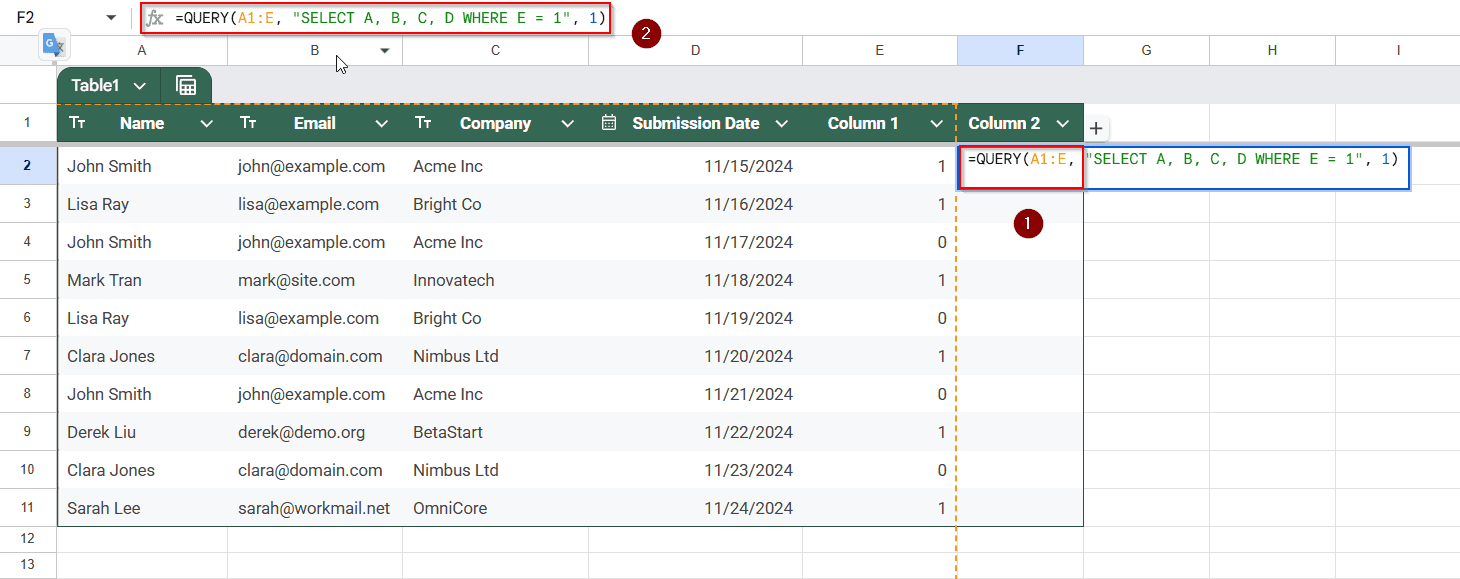This screenshot has width=1460, height=579.
Task: Select row 2 header
Action: tap(28, 166)
